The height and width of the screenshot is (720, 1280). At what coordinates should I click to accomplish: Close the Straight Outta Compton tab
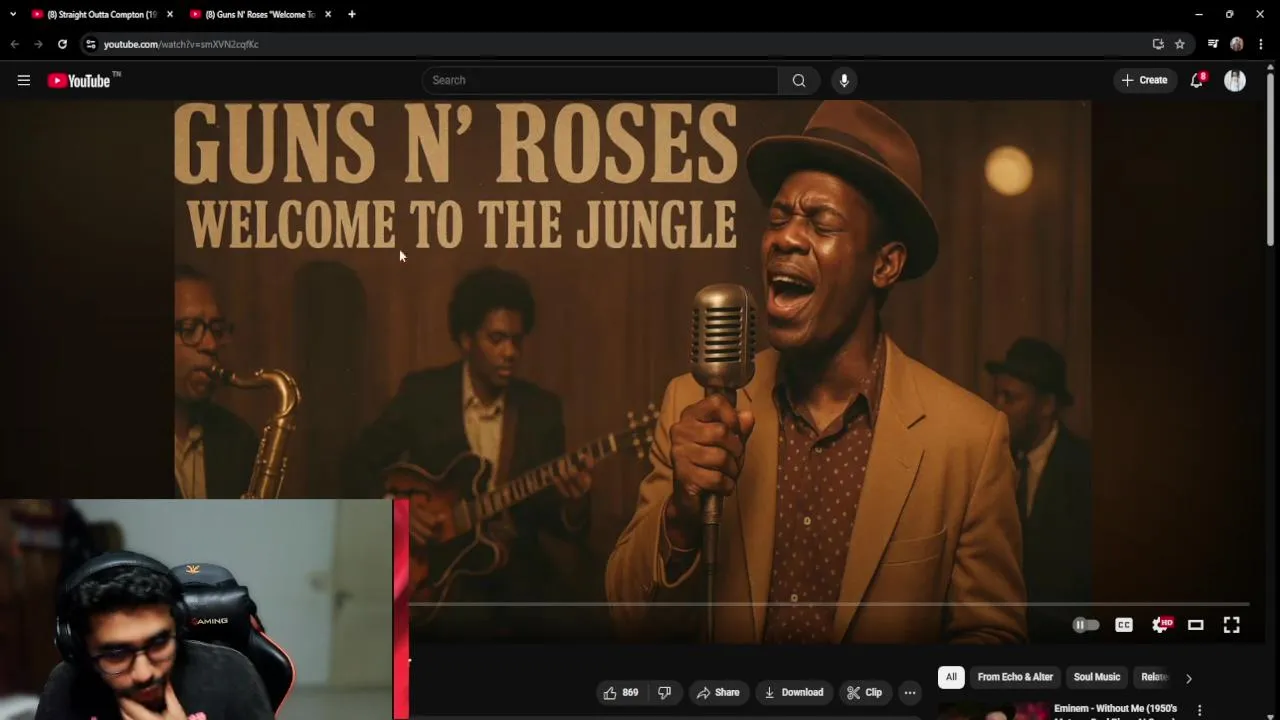coord(169,14)
